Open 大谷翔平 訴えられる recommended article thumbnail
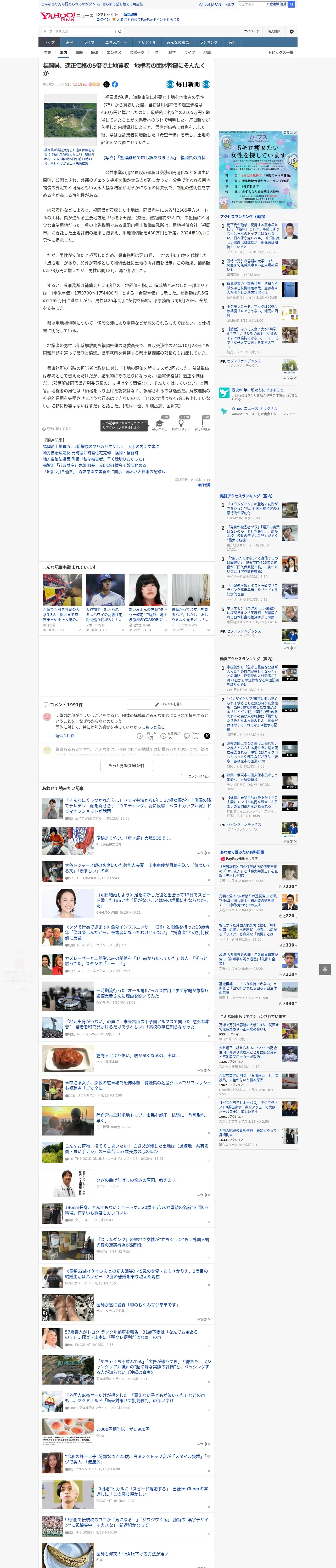Image resolution: width=336 pixels, height=1568 pixels. (x=105, y=589)
